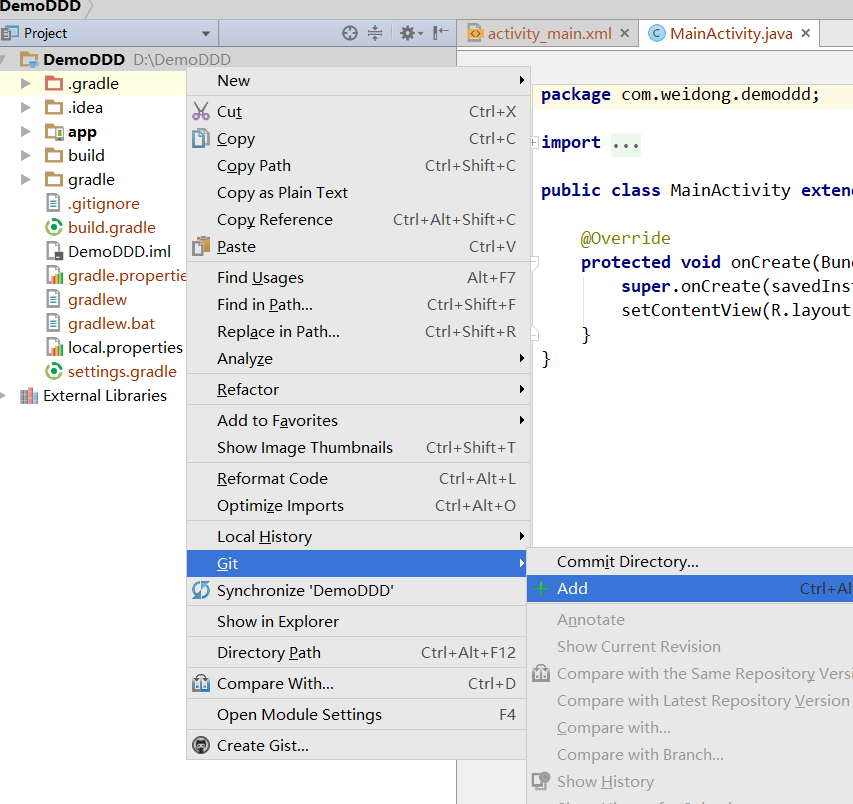Close the MainActivity.java tab
853x804 pixels.
tap(806, 33)
